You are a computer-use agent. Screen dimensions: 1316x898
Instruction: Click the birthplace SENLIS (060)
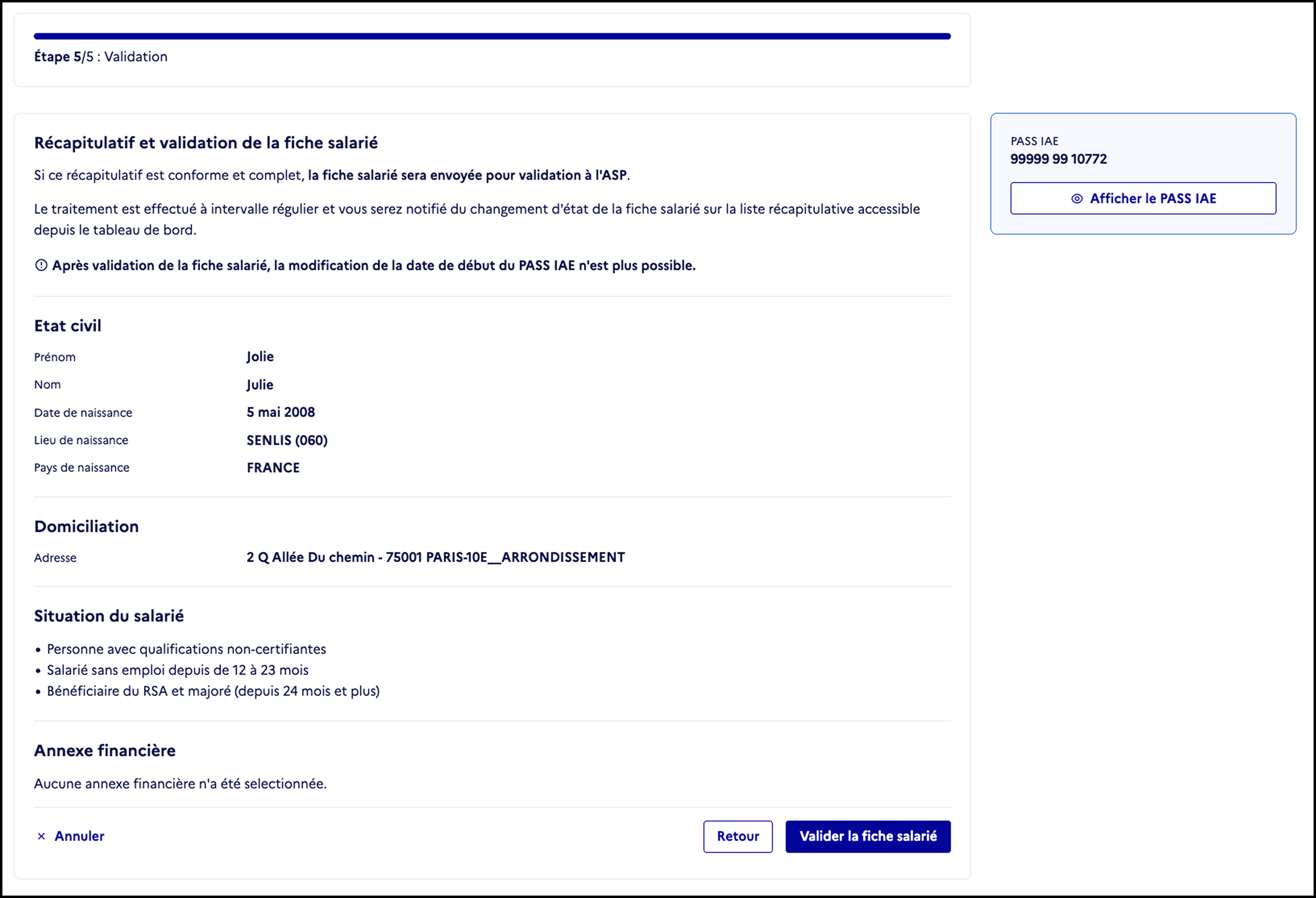(286, 440)
